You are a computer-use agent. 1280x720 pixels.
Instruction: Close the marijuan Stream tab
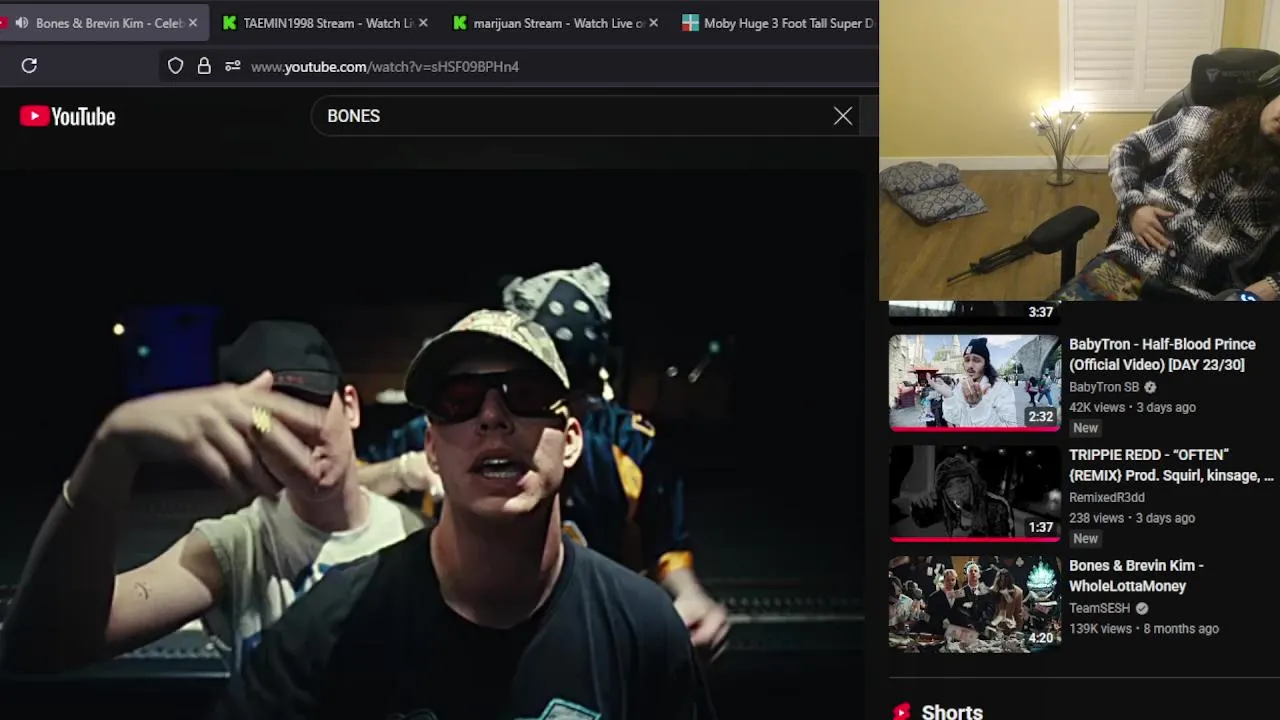pos(653,23)
